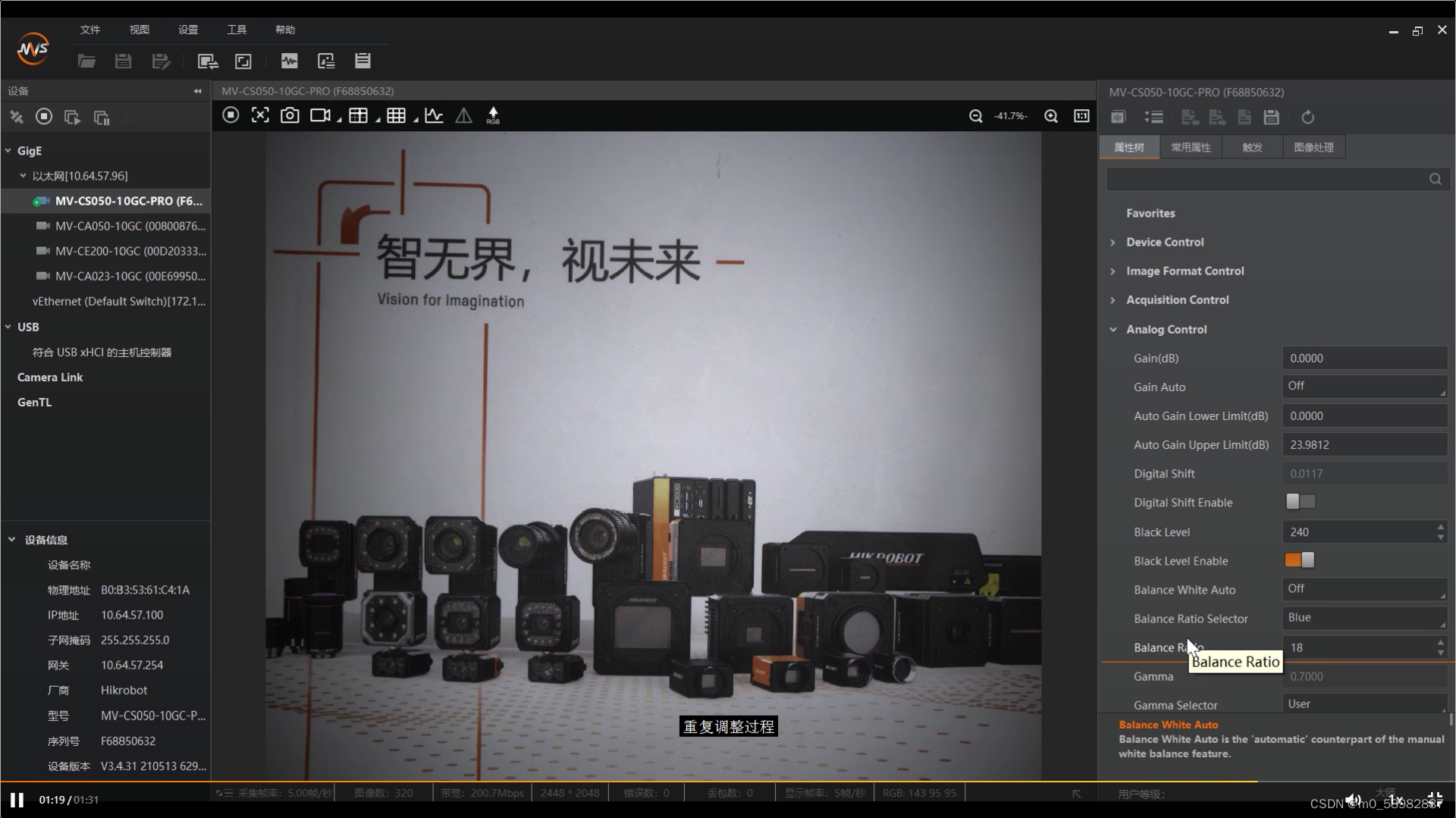
Task: Click the zoom-in magnifier icon
Action: [1051, 115]
